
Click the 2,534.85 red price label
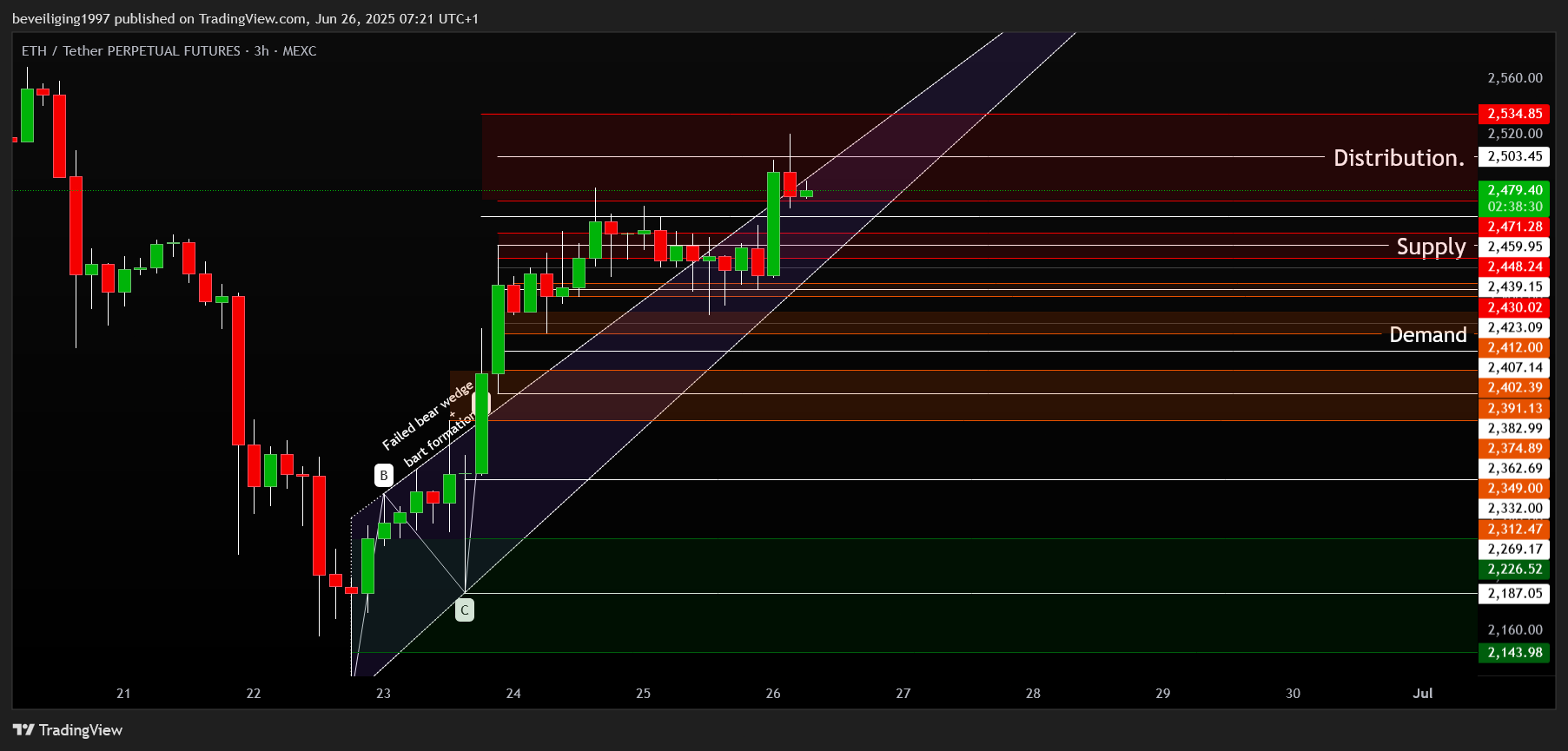[x=1514, y=114]
